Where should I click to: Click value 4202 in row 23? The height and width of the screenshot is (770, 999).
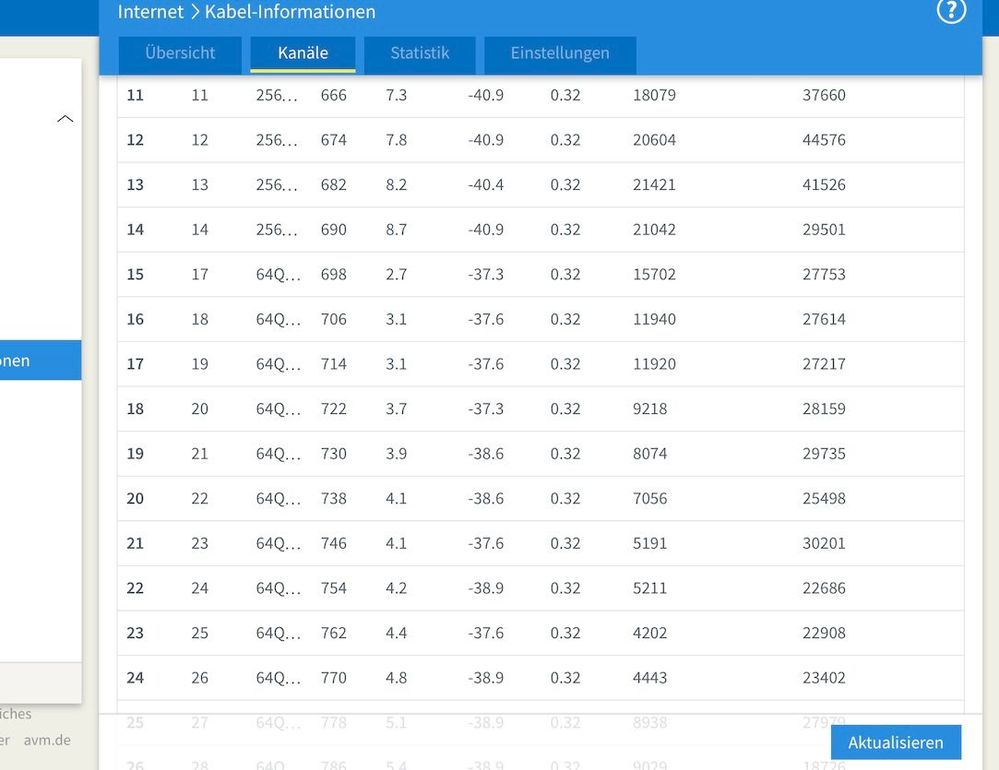(650, 633)
